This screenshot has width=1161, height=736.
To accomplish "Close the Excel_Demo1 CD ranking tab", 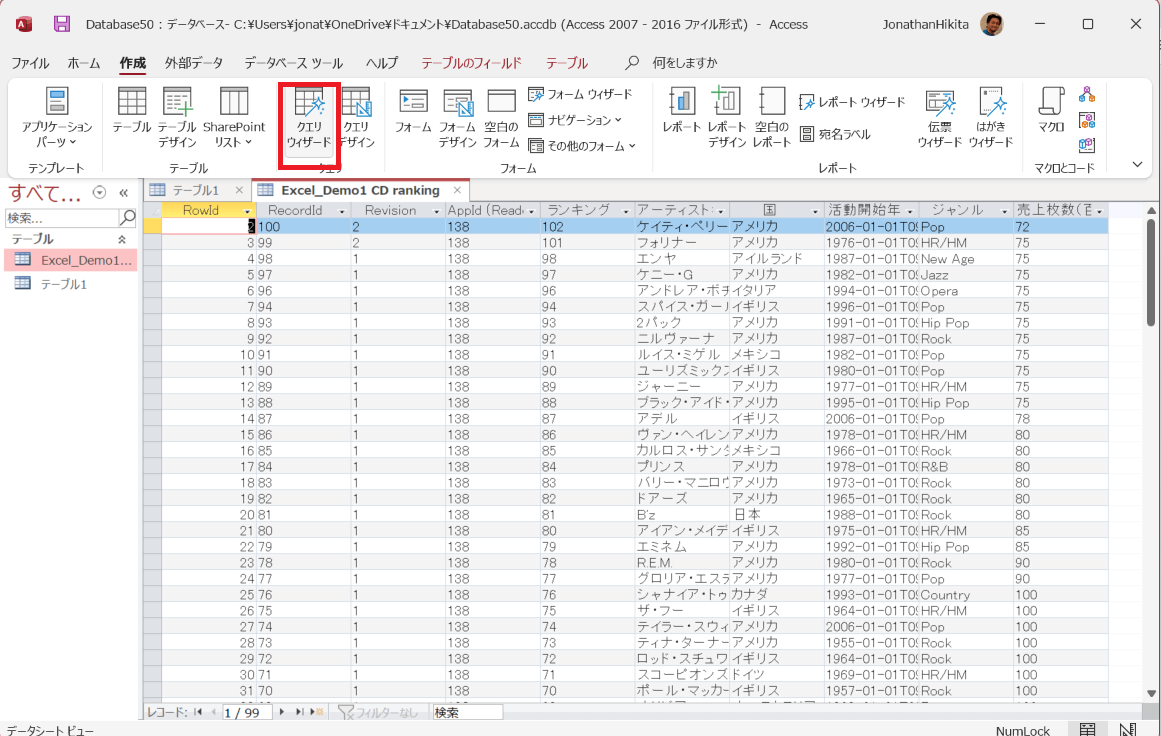I will click(458, 190).
